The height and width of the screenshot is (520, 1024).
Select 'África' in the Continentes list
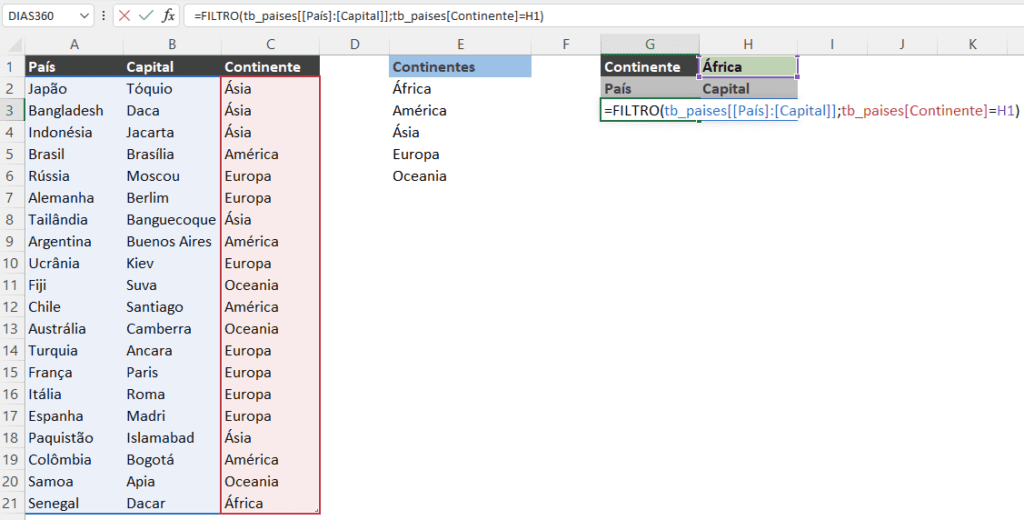[x=460, y=89]
